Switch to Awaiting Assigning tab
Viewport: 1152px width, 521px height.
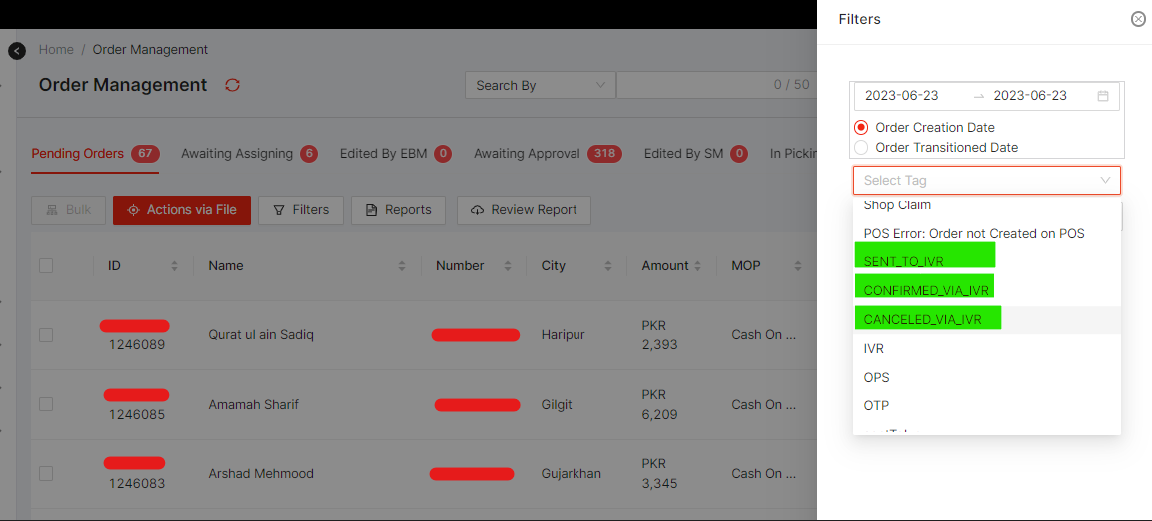click(x=237, y=154)
